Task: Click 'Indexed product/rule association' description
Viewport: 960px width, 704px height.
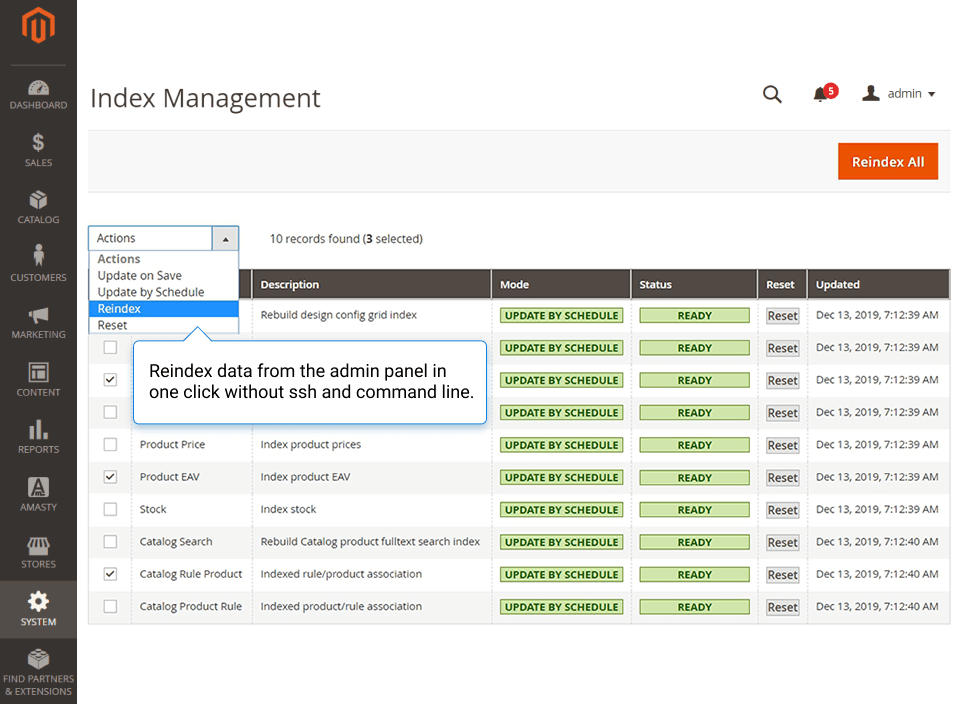Action: 341,607
